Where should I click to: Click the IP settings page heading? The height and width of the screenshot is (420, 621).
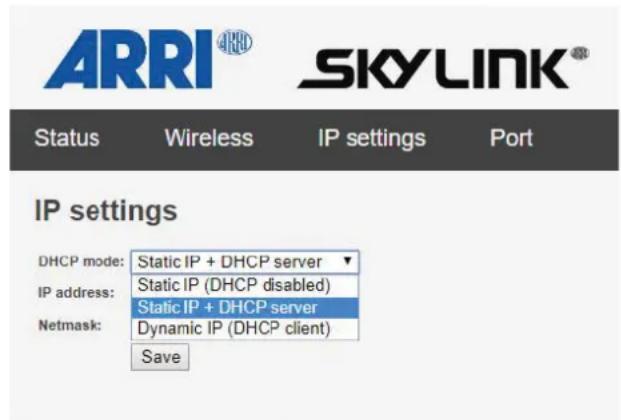pyautogui.click(x=106, y=211)
